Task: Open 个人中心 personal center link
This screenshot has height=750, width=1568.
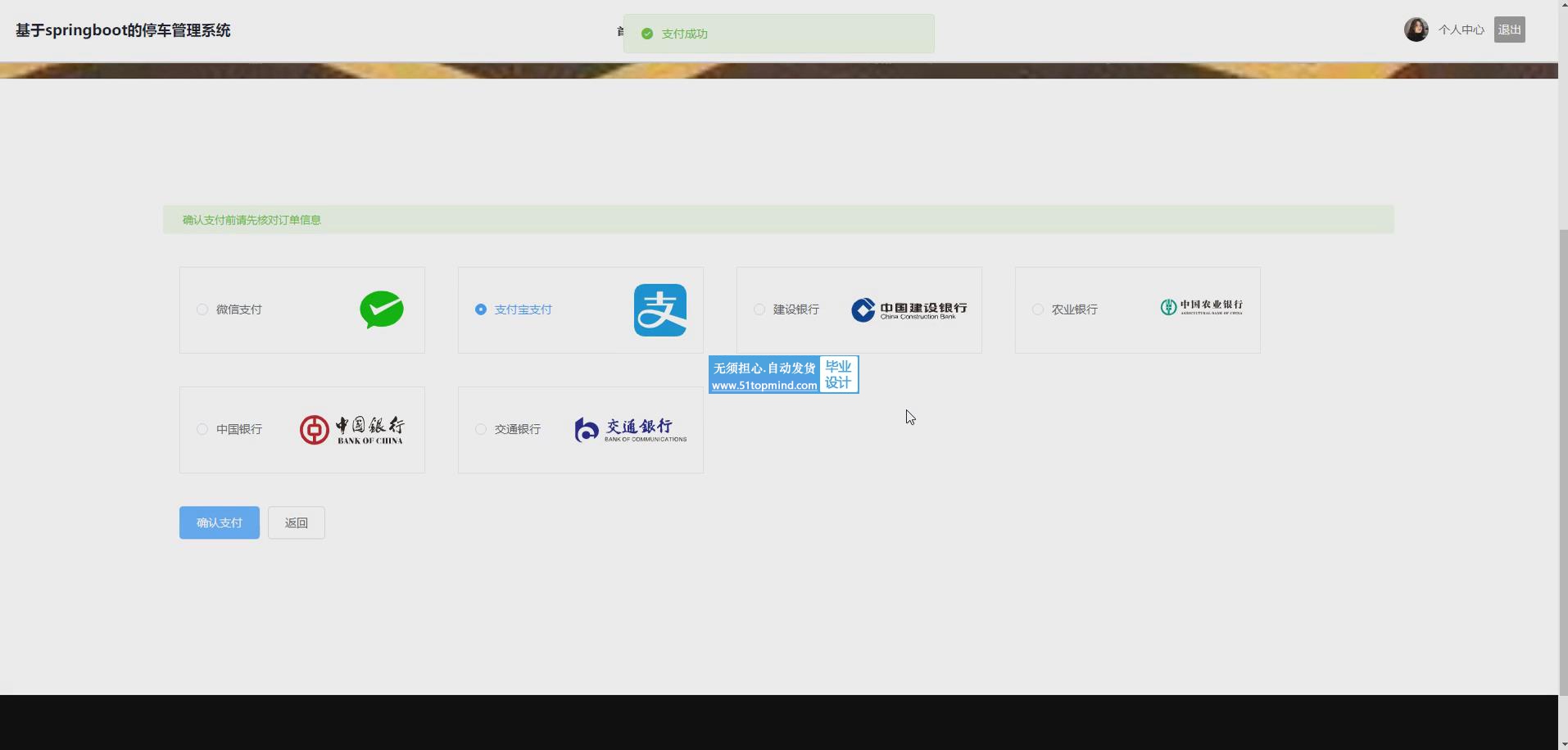Action: point(1462,29)
